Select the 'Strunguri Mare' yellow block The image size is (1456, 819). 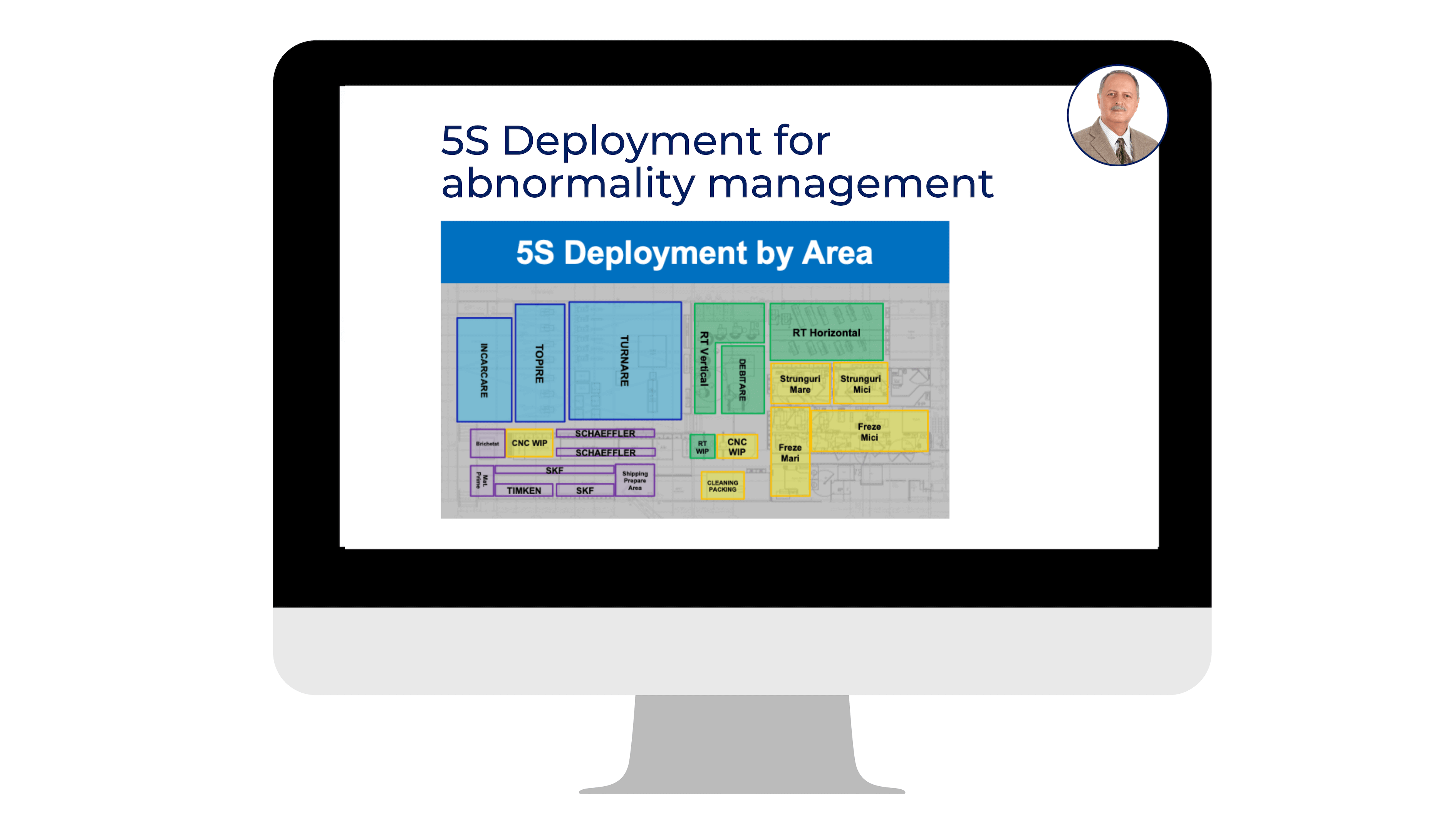800,384
